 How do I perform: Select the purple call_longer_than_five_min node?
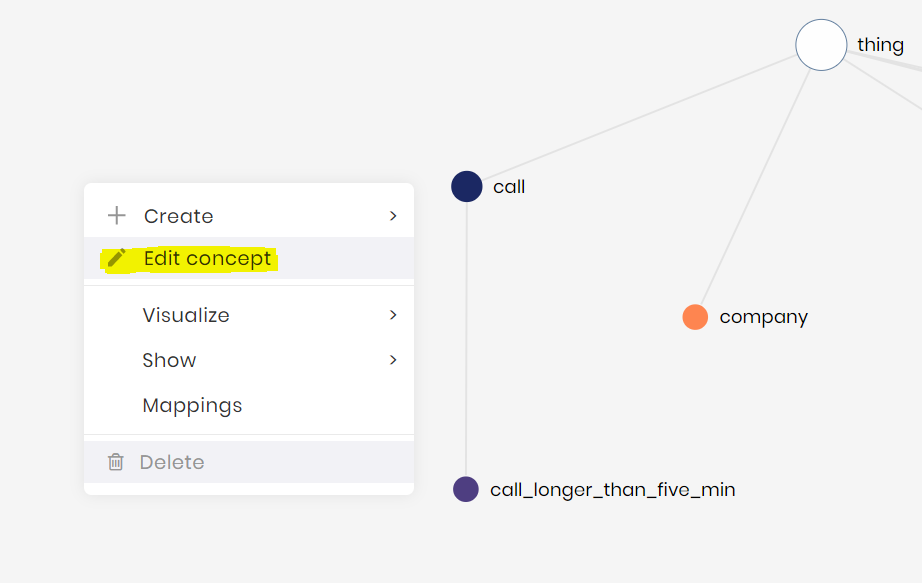(x=466, y=490)
